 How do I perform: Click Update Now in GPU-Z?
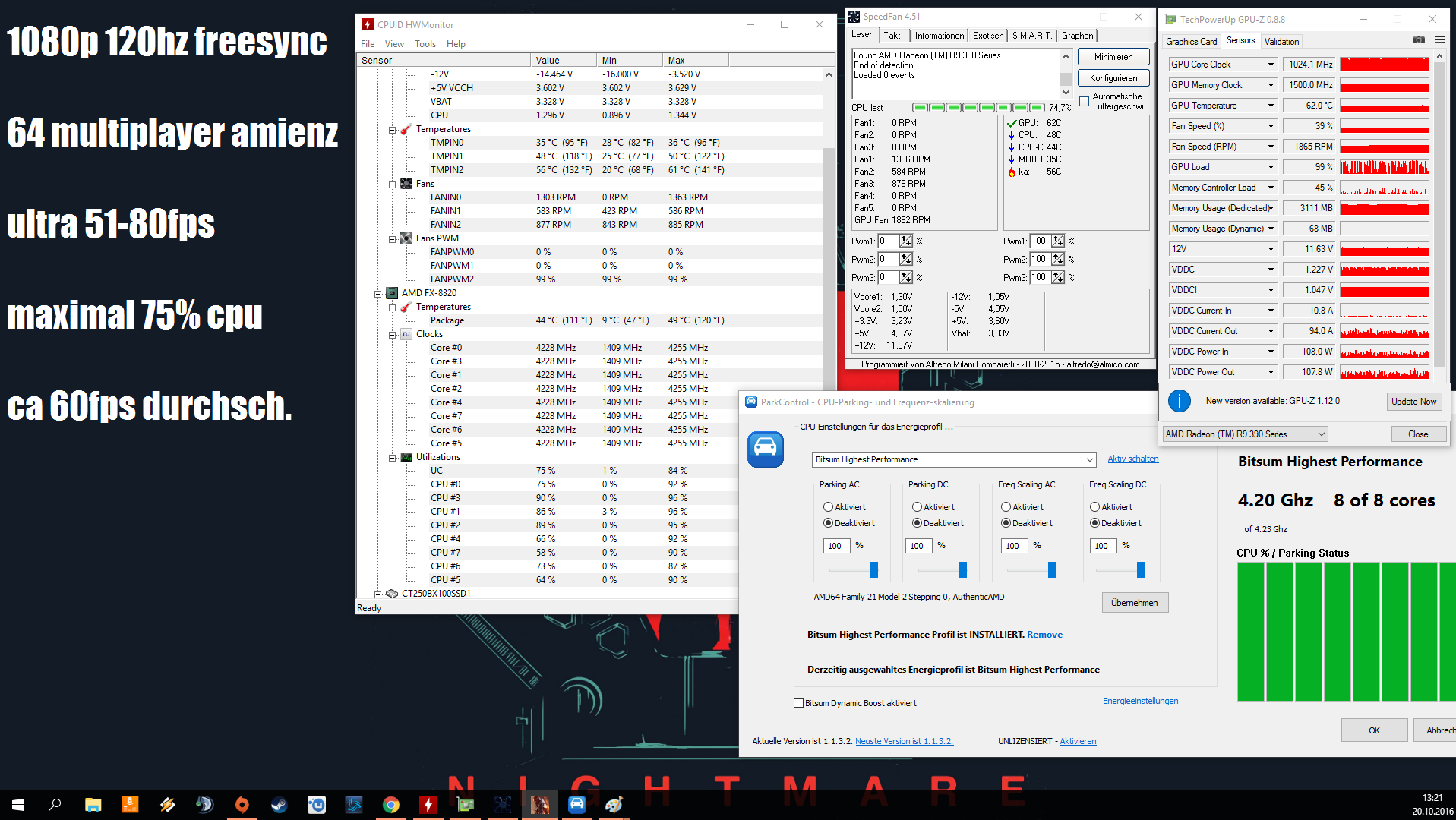(1413, 402)
